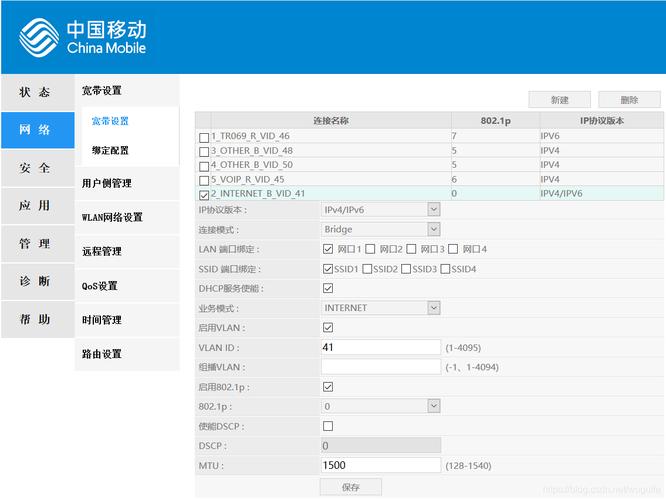Toggle LAN port 网口2 checkbox
The height and width of the screenshot is (500, 666).
[370, 249]
